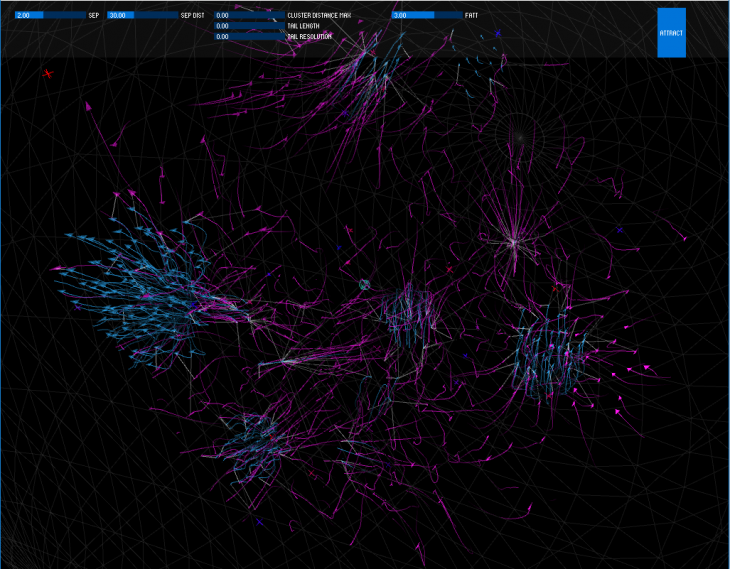
Task: Adjust the FATT slider showing 3.00
Action: point(426,16)
